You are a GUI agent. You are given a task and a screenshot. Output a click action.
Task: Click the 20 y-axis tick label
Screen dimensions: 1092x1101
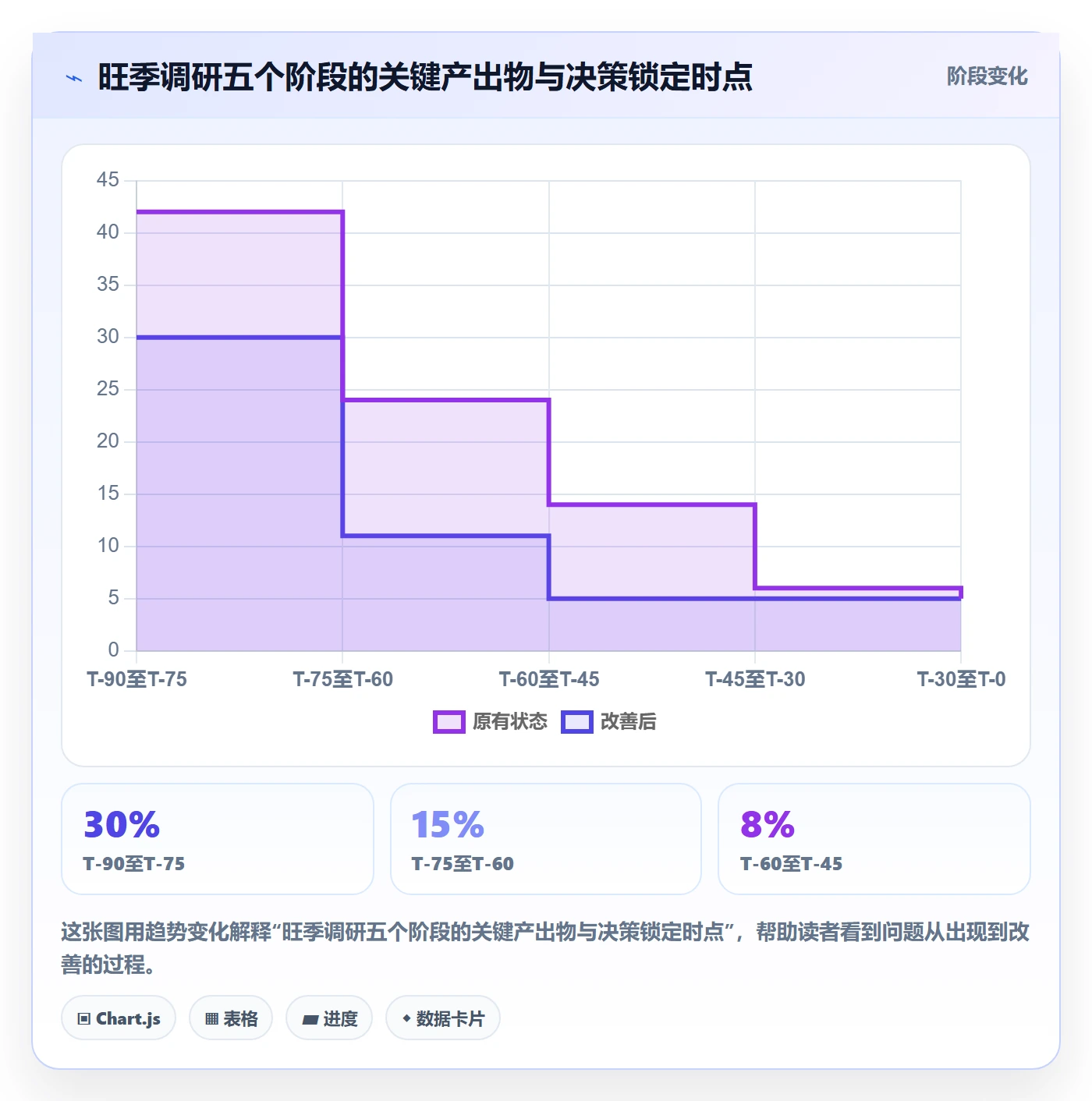click(108, 441)
